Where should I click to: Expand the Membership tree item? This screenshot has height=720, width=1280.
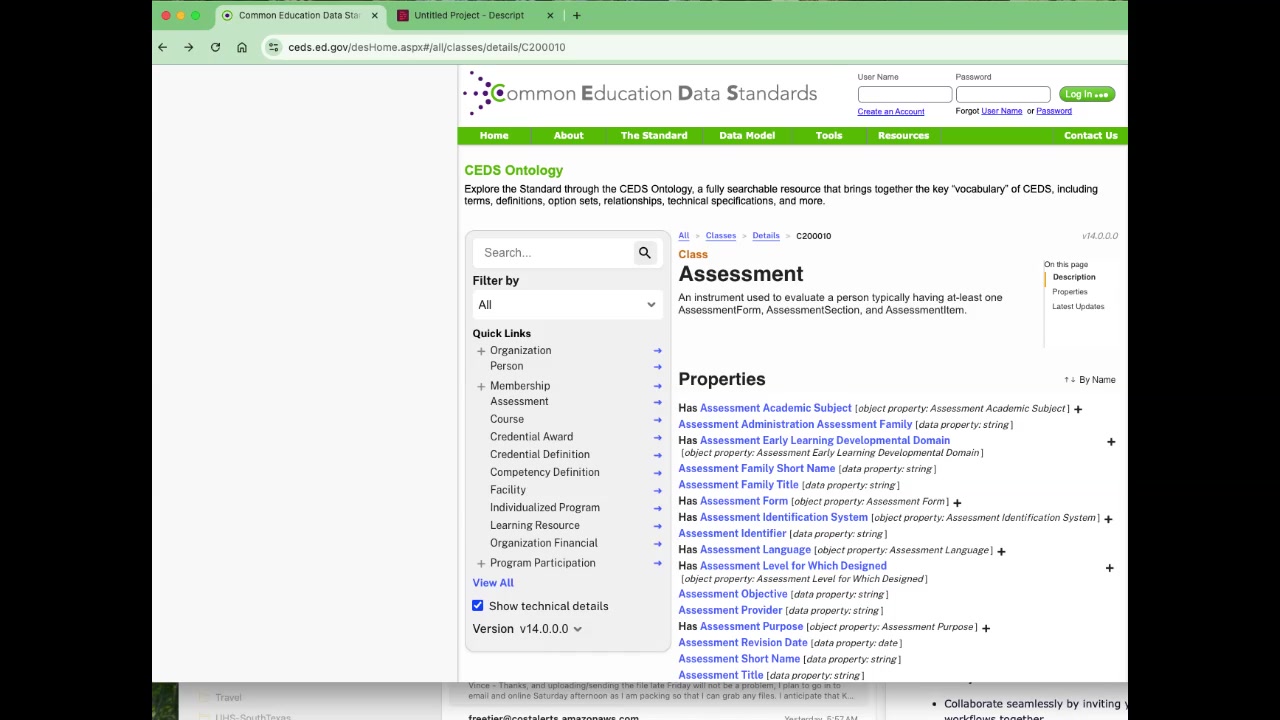(481, 386)
